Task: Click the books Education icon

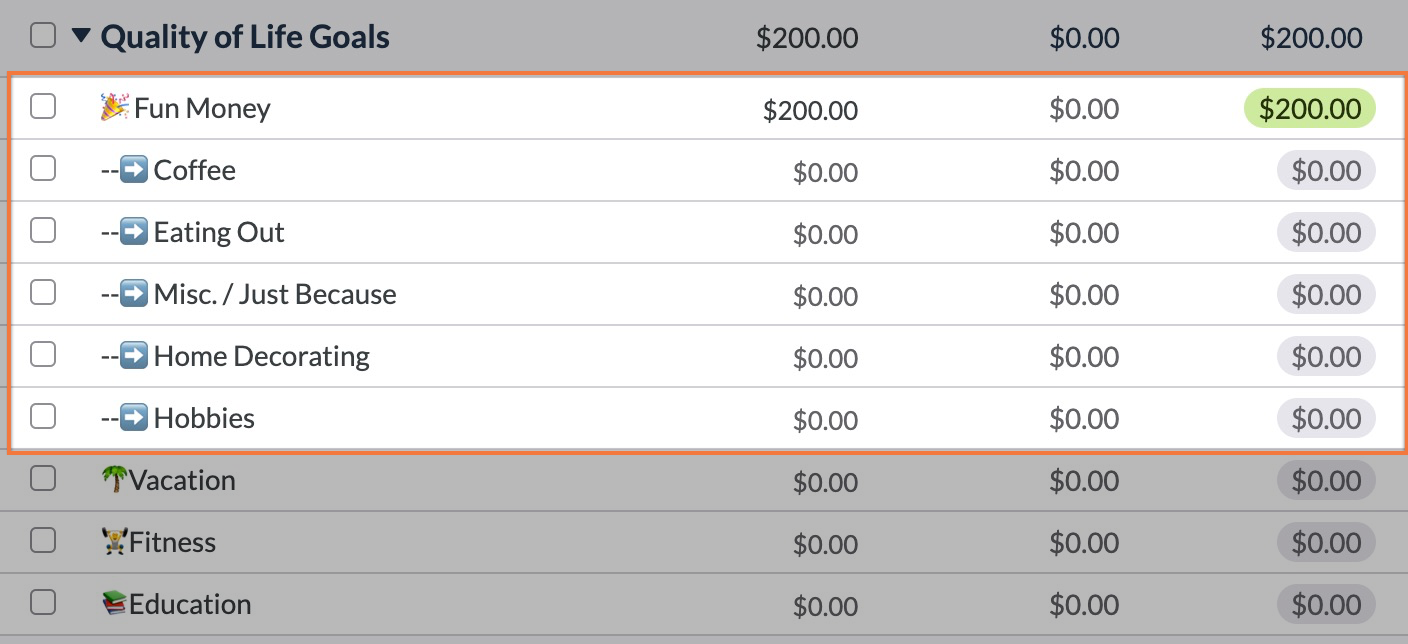Action: tap(114, 604)
